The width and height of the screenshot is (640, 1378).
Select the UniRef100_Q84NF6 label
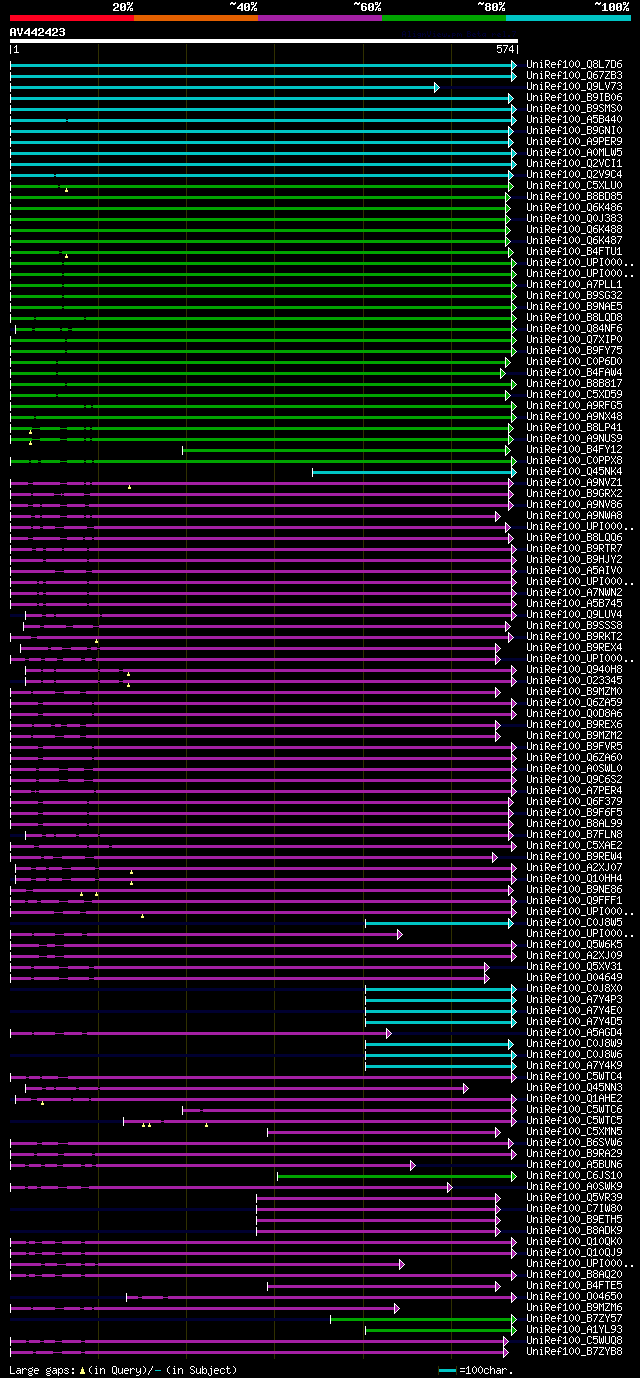(574, 329)
